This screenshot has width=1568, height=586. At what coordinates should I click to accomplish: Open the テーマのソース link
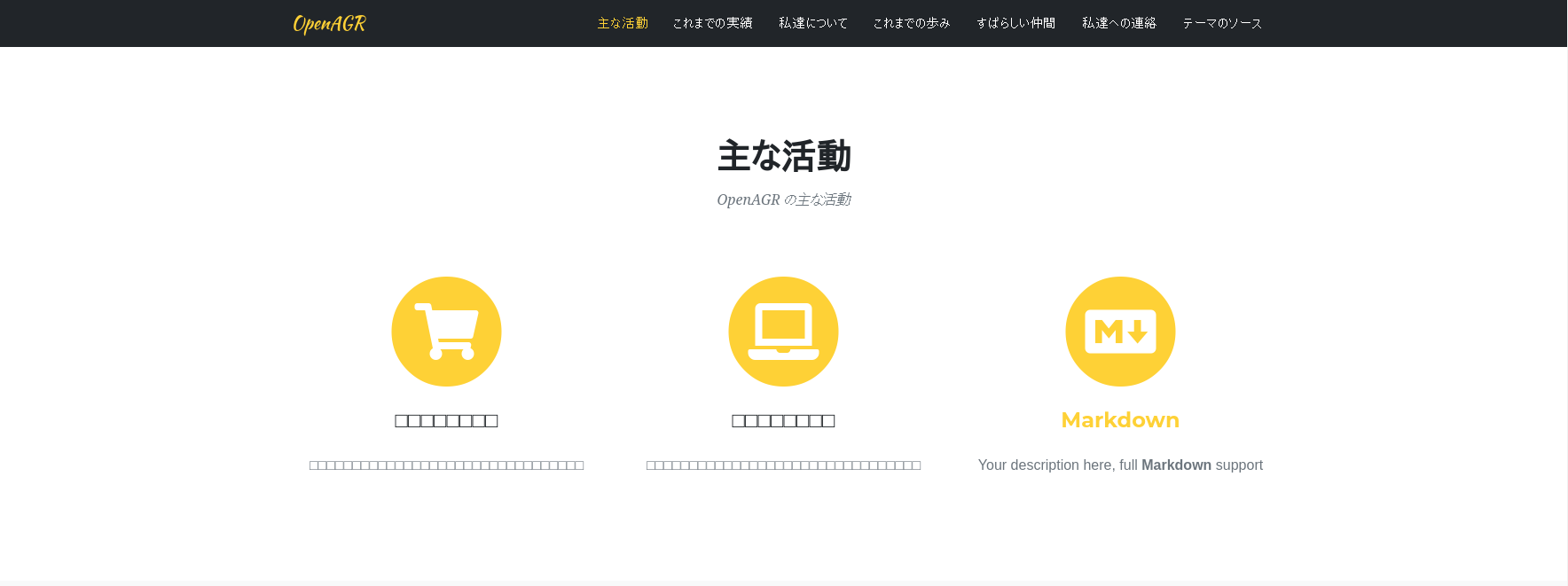[x=1221, y=23]
